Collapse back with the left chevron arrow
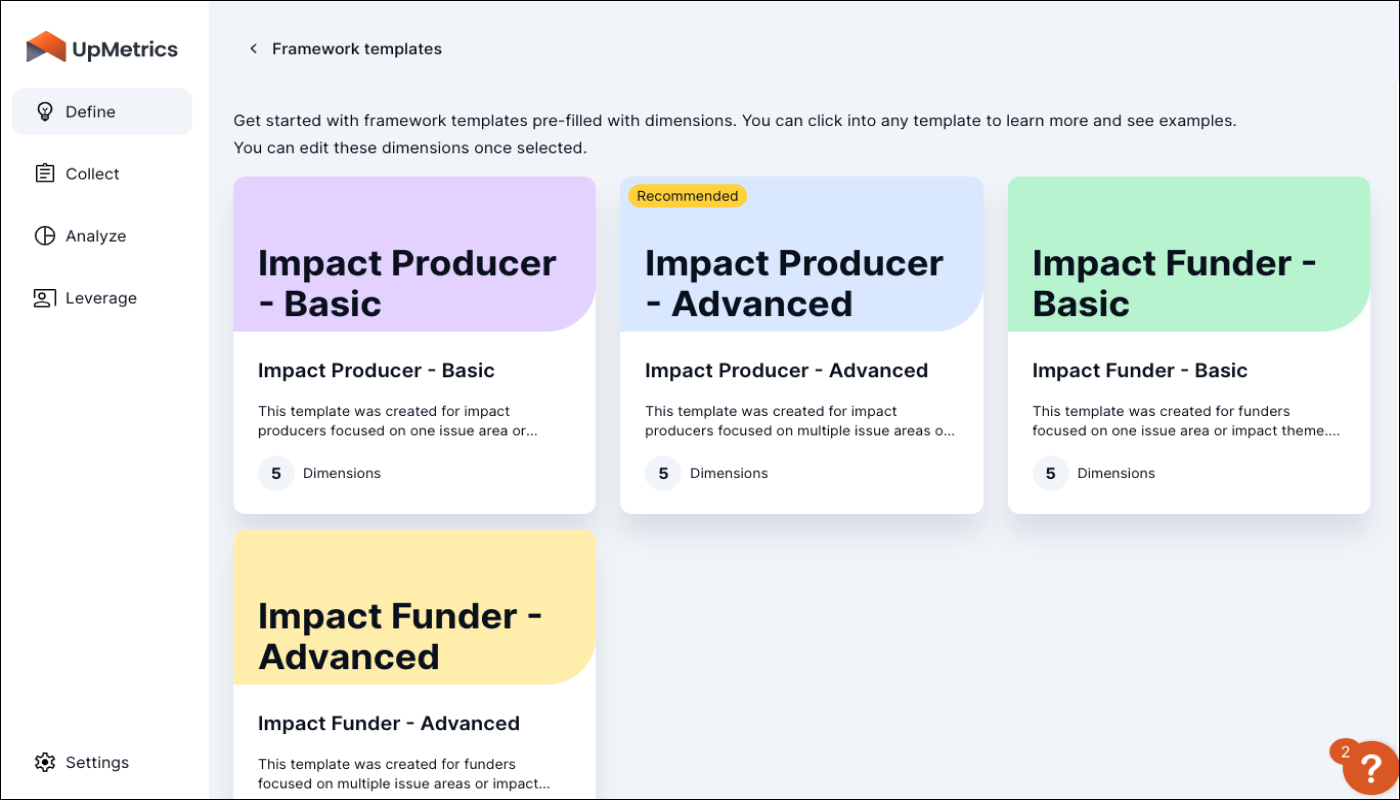Screen dimensions: 1400x800 coord(253,48)
